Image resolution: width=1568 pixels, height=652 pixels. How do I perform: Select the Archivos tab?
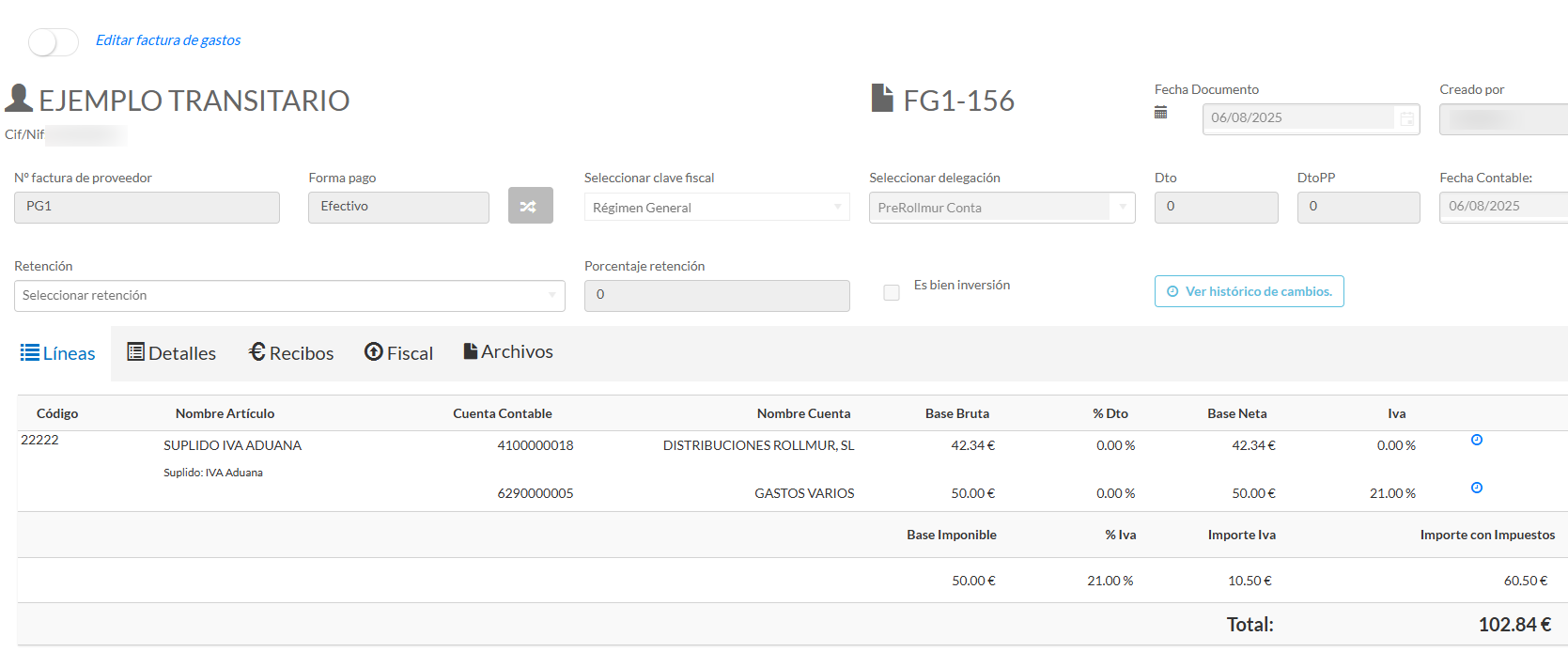508,352
